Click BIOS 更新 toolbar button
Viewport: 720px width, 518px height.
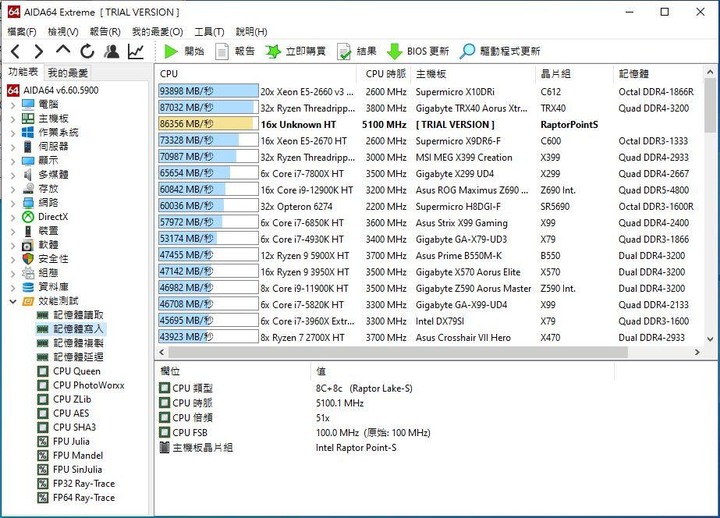418,51
